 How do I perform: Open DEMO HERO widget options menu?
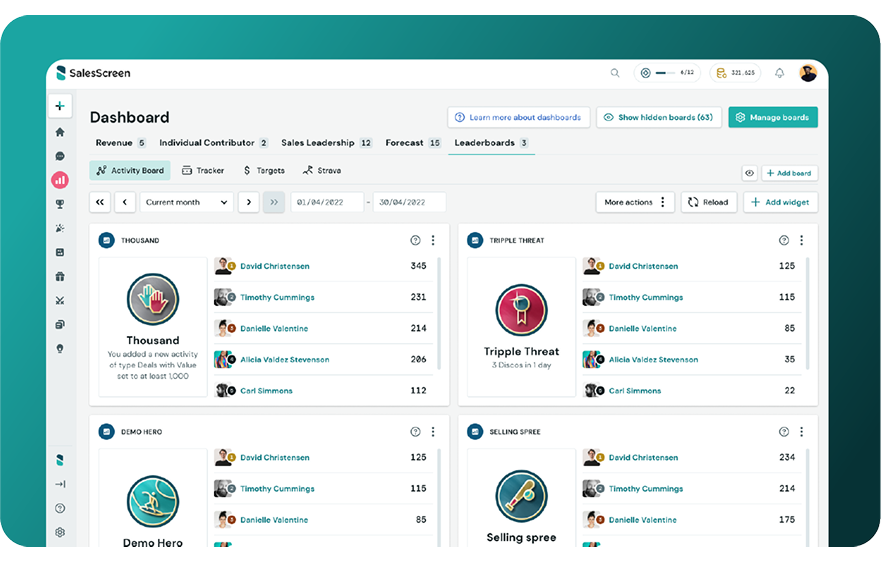433,432
